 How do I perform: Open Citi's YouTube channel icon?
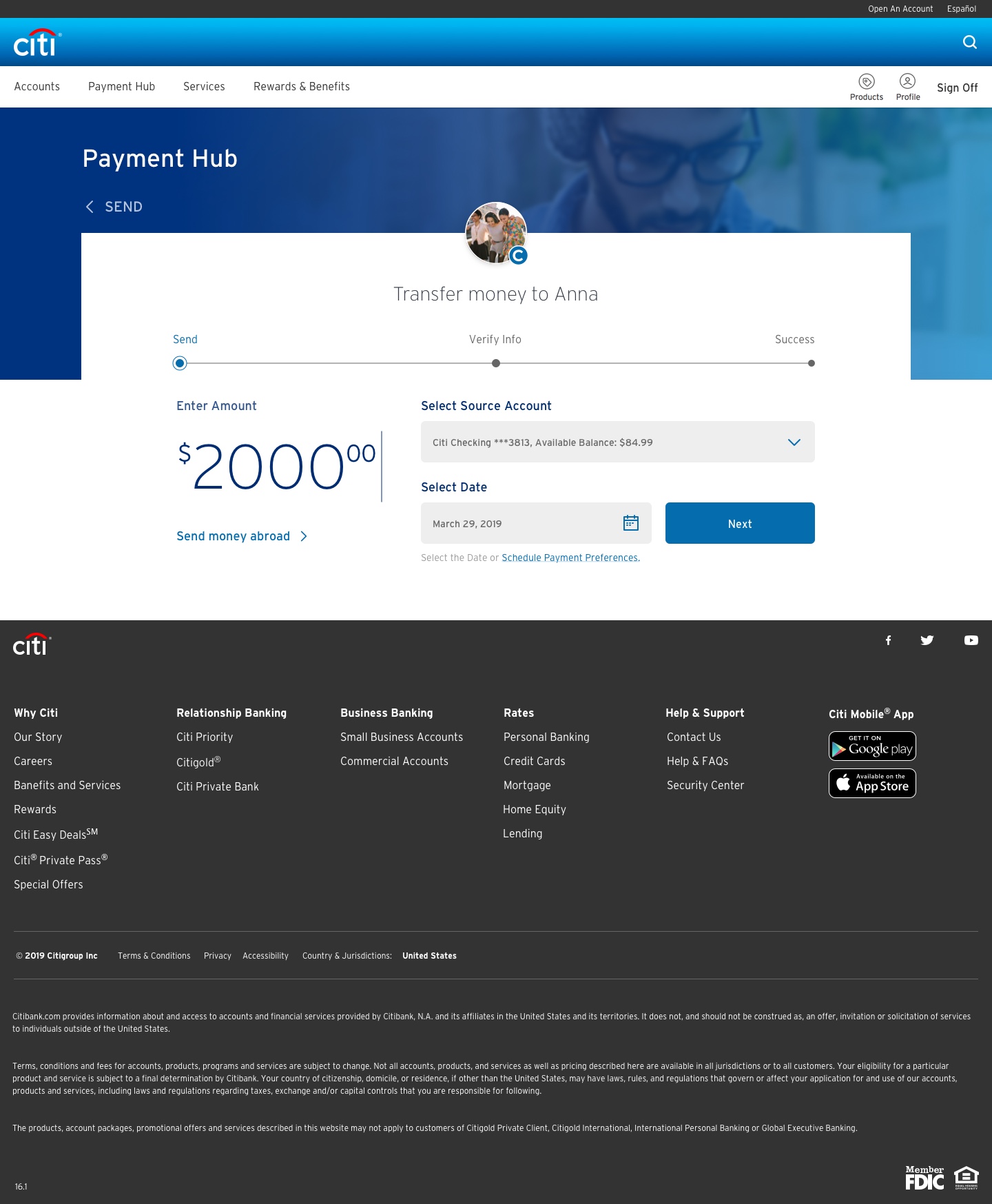971,640
